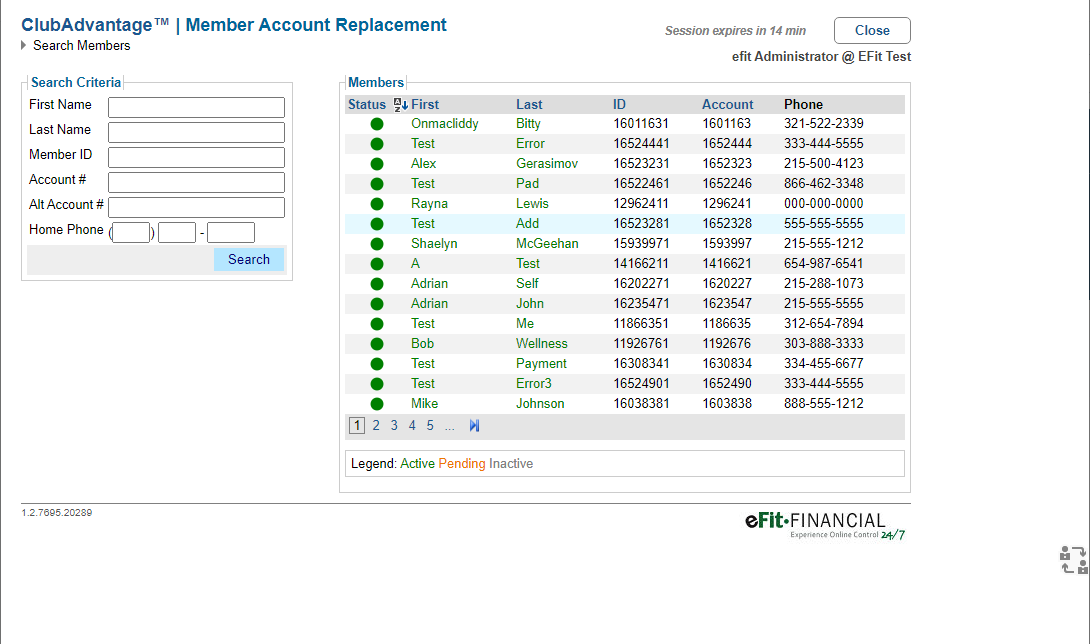Click first name A in the Test row
Image resolution: width=1090 pixels, height=644 pixels.
(x=415, y=264)
